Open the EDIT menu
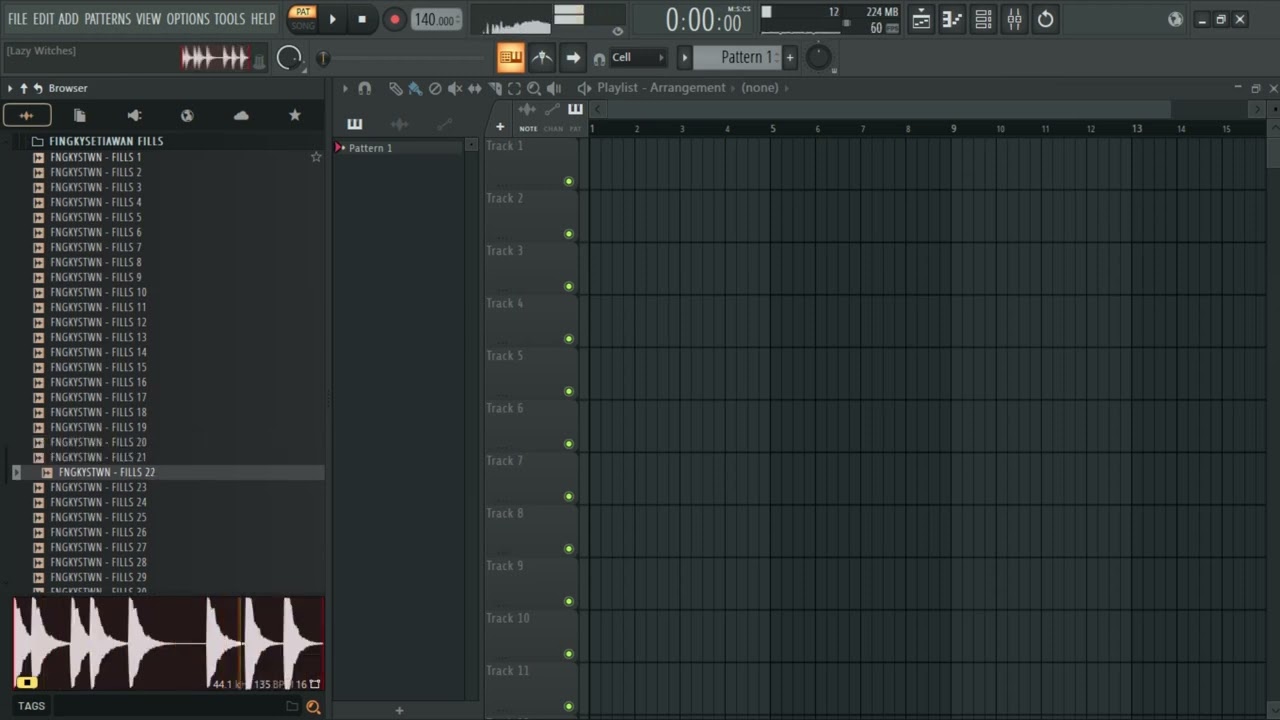This screenshot has width=1280, height=720. coord(43,19)
